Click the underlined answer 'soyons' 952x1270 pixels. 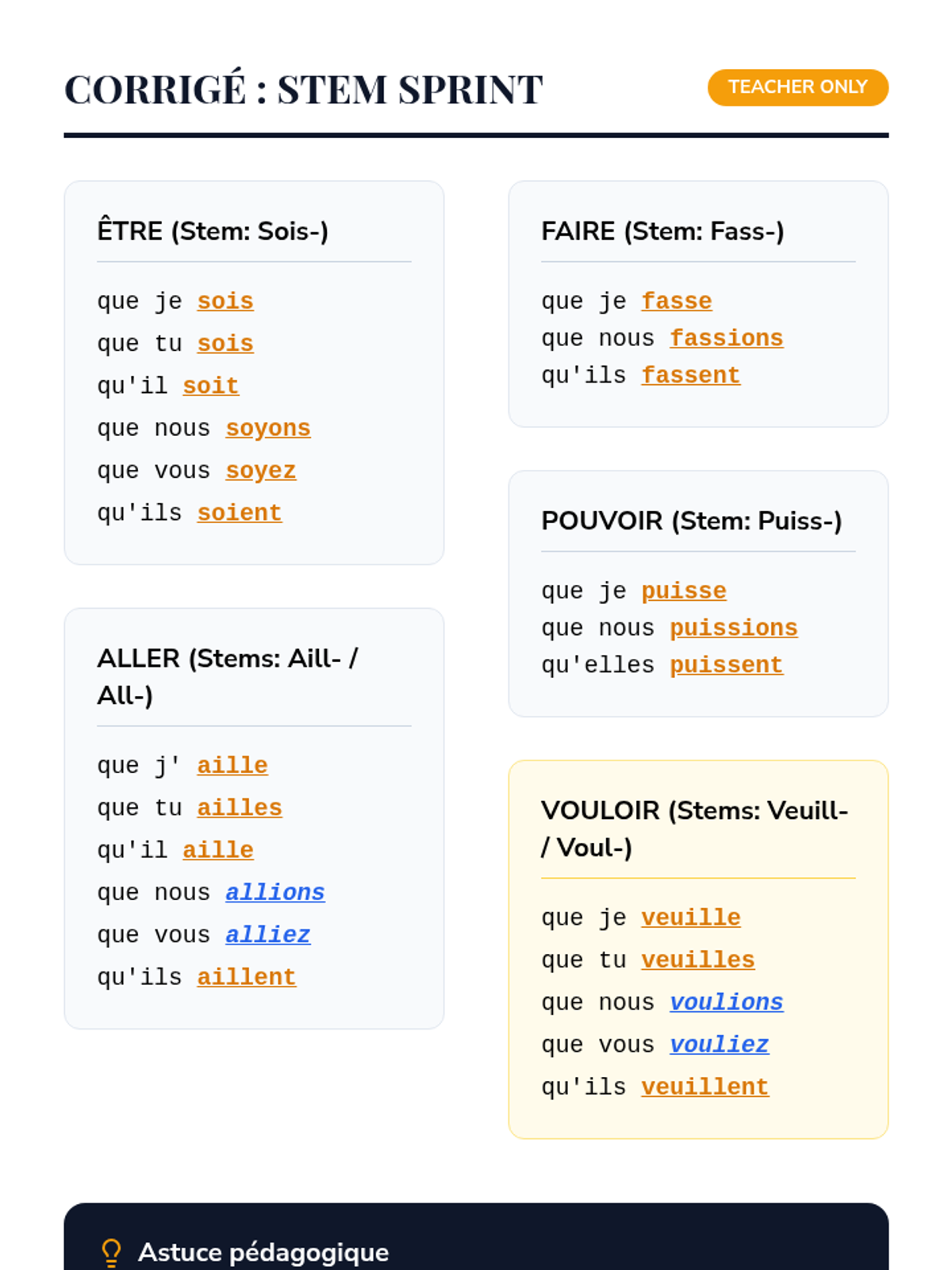coord(268,429)
